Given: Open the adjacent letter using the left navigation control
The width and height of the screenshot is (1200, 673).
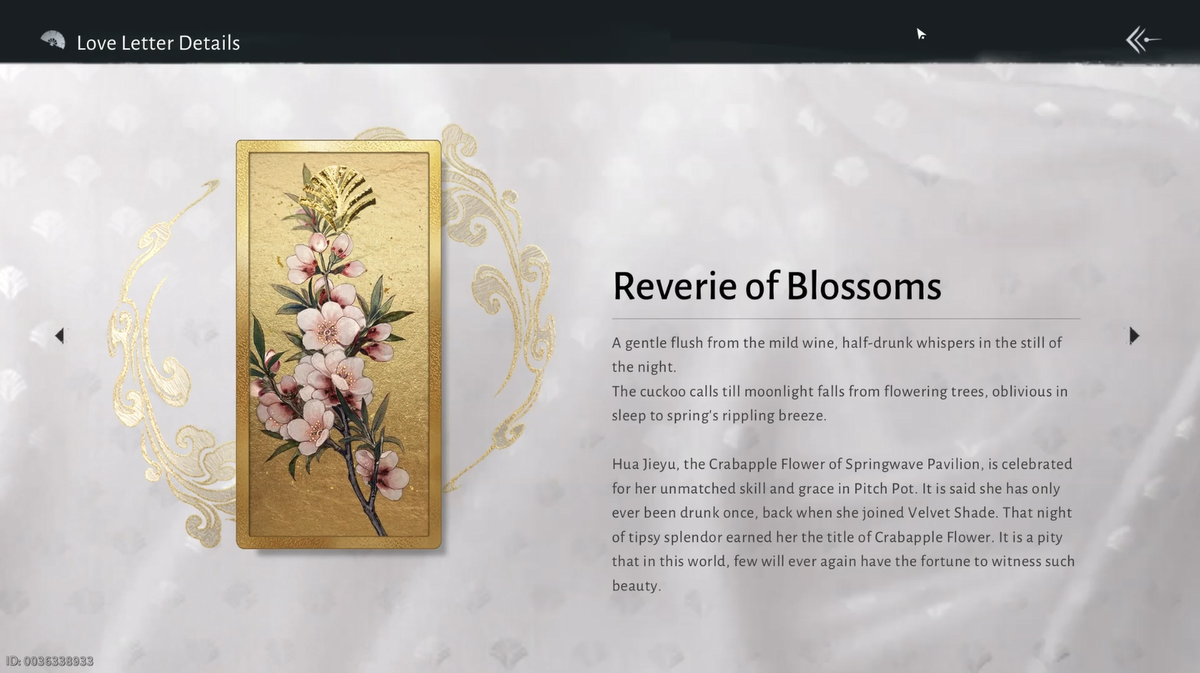Looking at the screenshot, I should pos(59,336).
